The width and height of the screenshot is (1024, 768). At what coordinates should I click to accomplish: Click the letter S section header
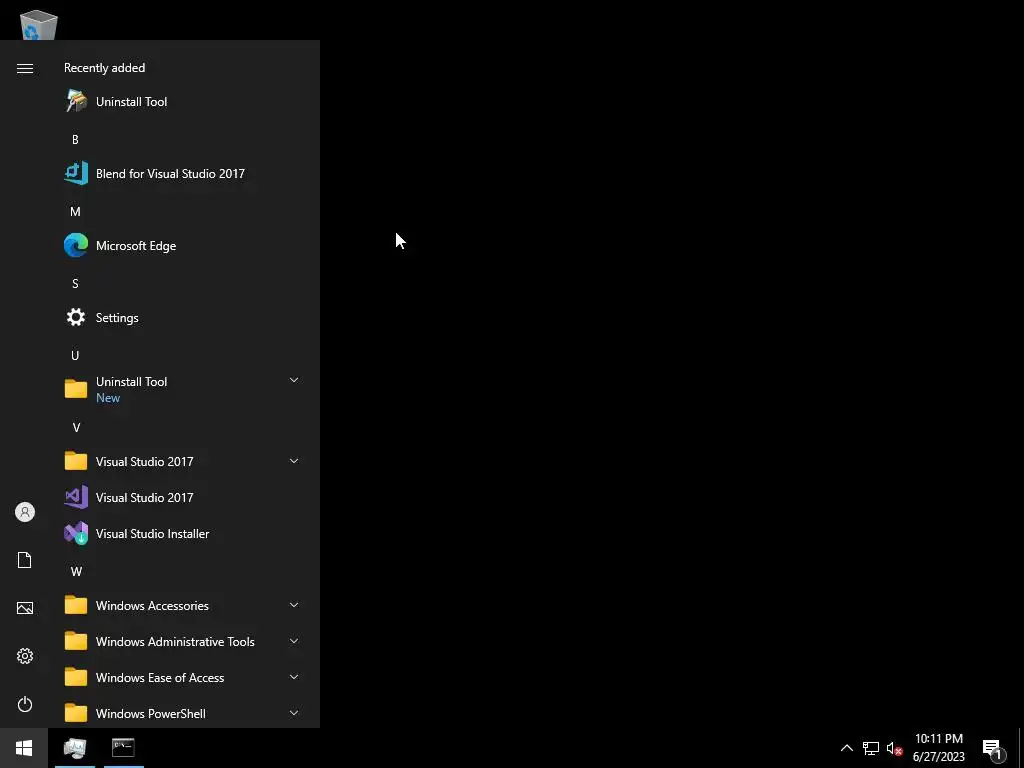[75, 283]
